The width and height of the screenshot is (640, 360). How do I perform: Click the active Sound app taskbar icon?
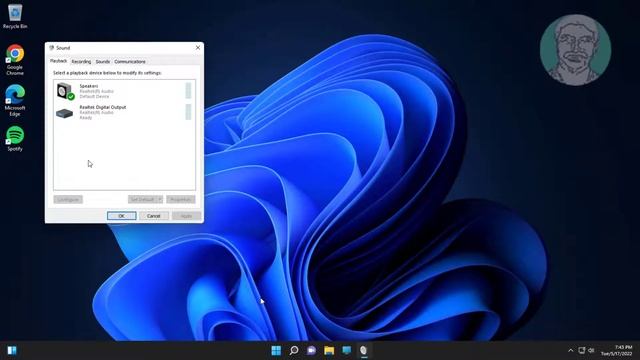pos(364,350)
